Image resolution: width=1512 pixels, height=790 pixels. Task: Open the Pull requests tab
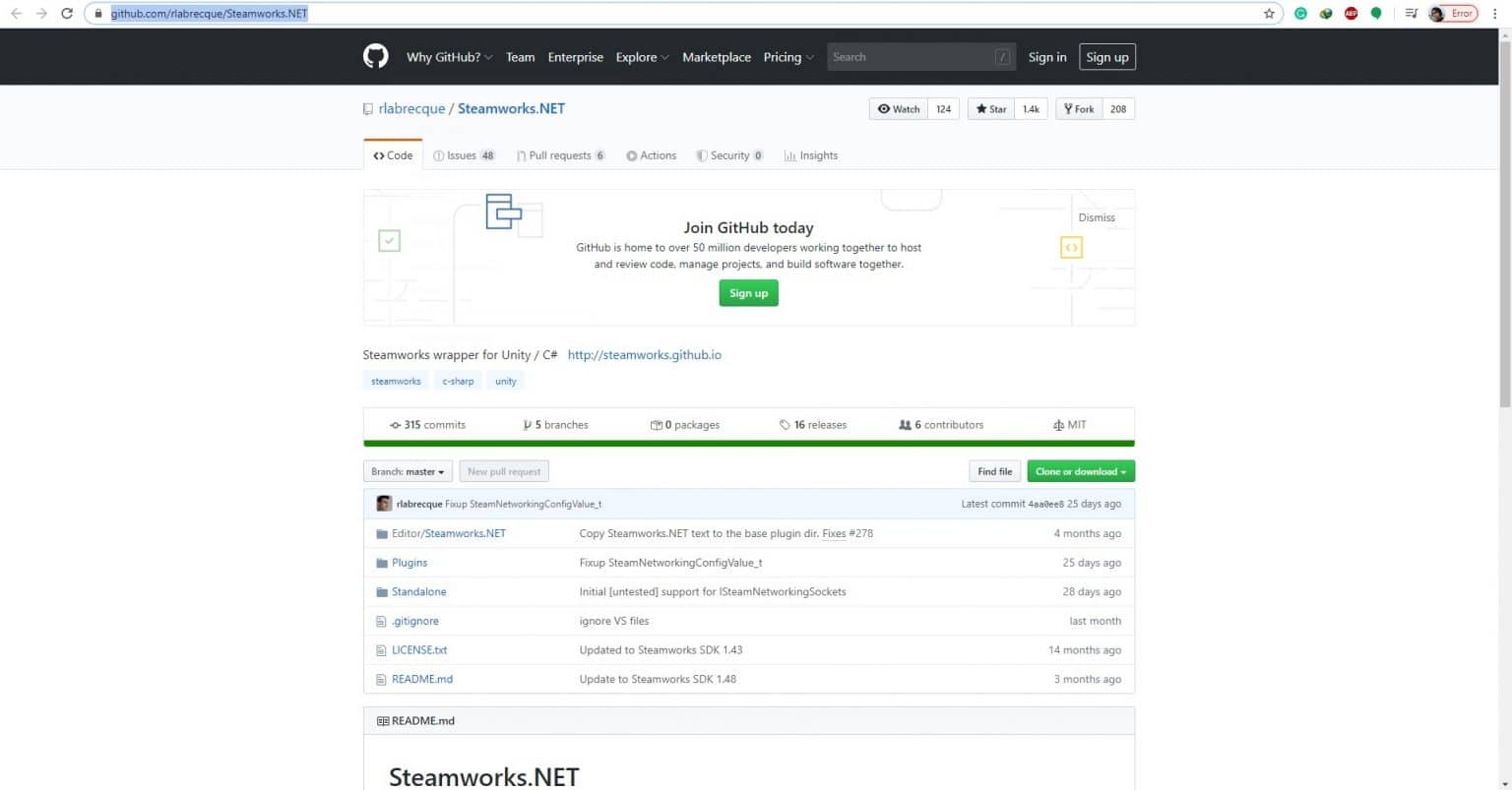[x=559, y=155]
